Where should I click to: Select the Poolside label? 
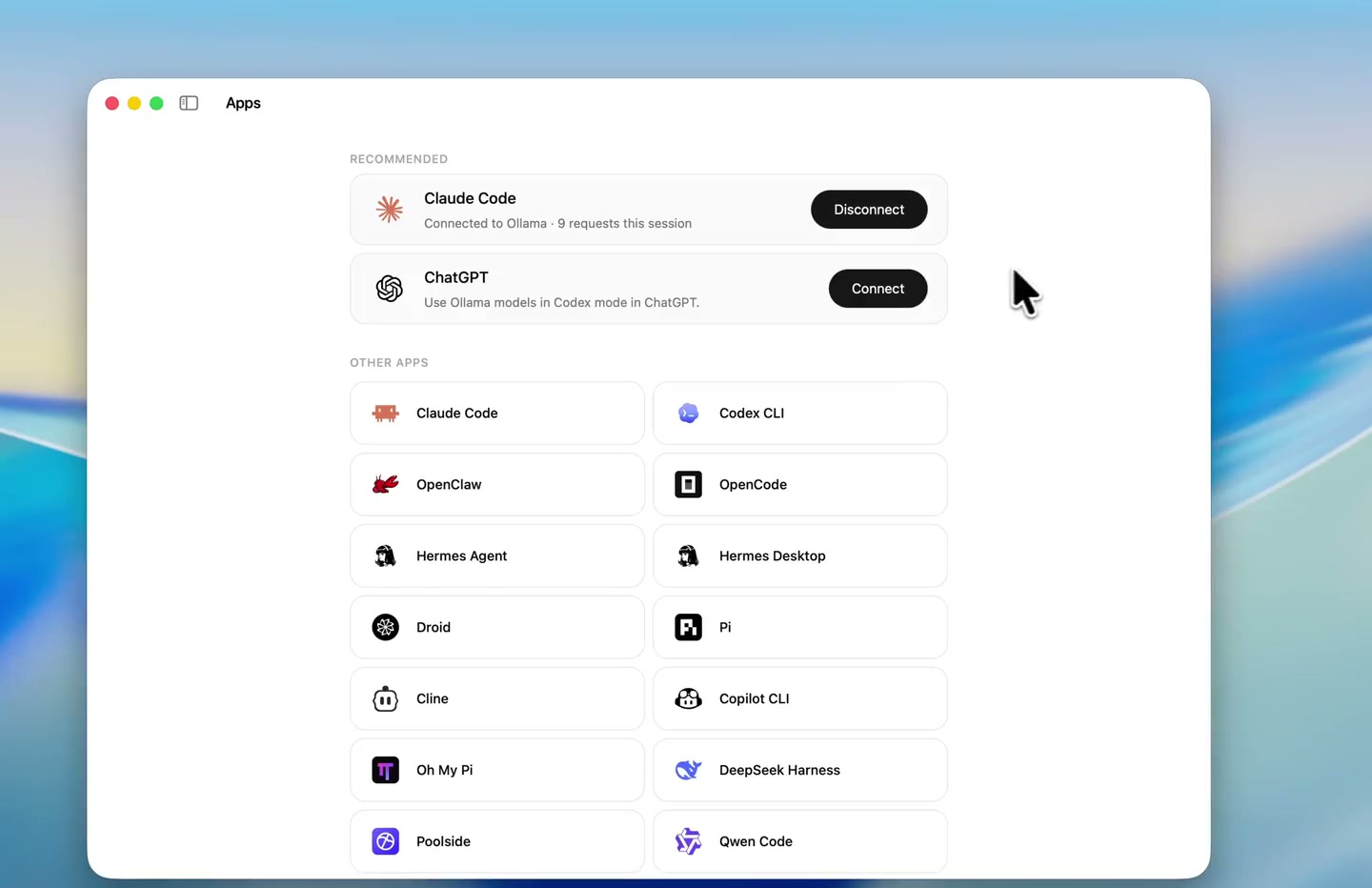point(443,842)
